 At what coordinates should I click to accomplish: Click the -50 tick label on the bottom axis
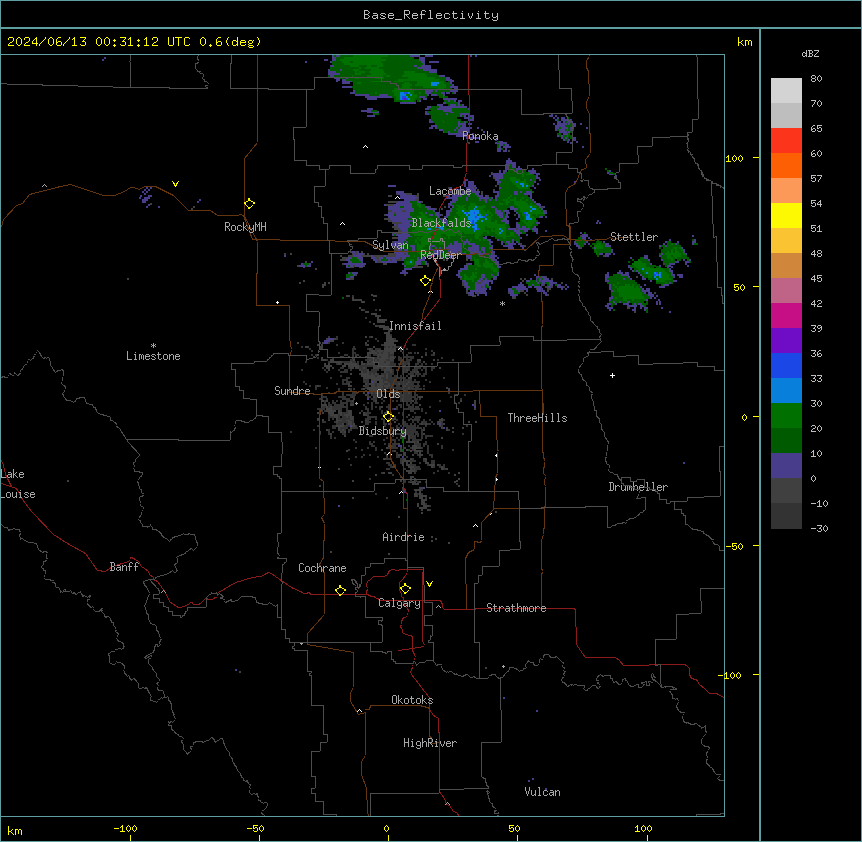click(x=255, y=828)
